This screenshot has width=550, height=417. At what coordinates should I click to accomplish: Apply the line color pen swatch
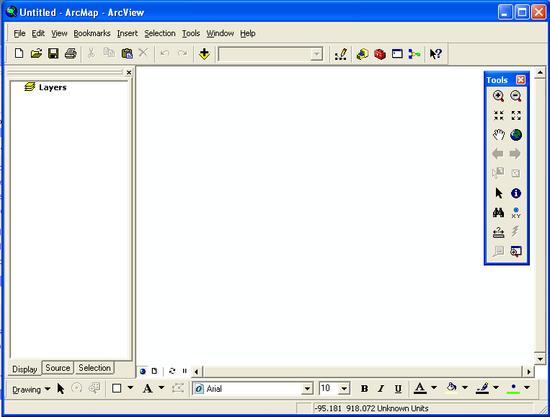483,388
